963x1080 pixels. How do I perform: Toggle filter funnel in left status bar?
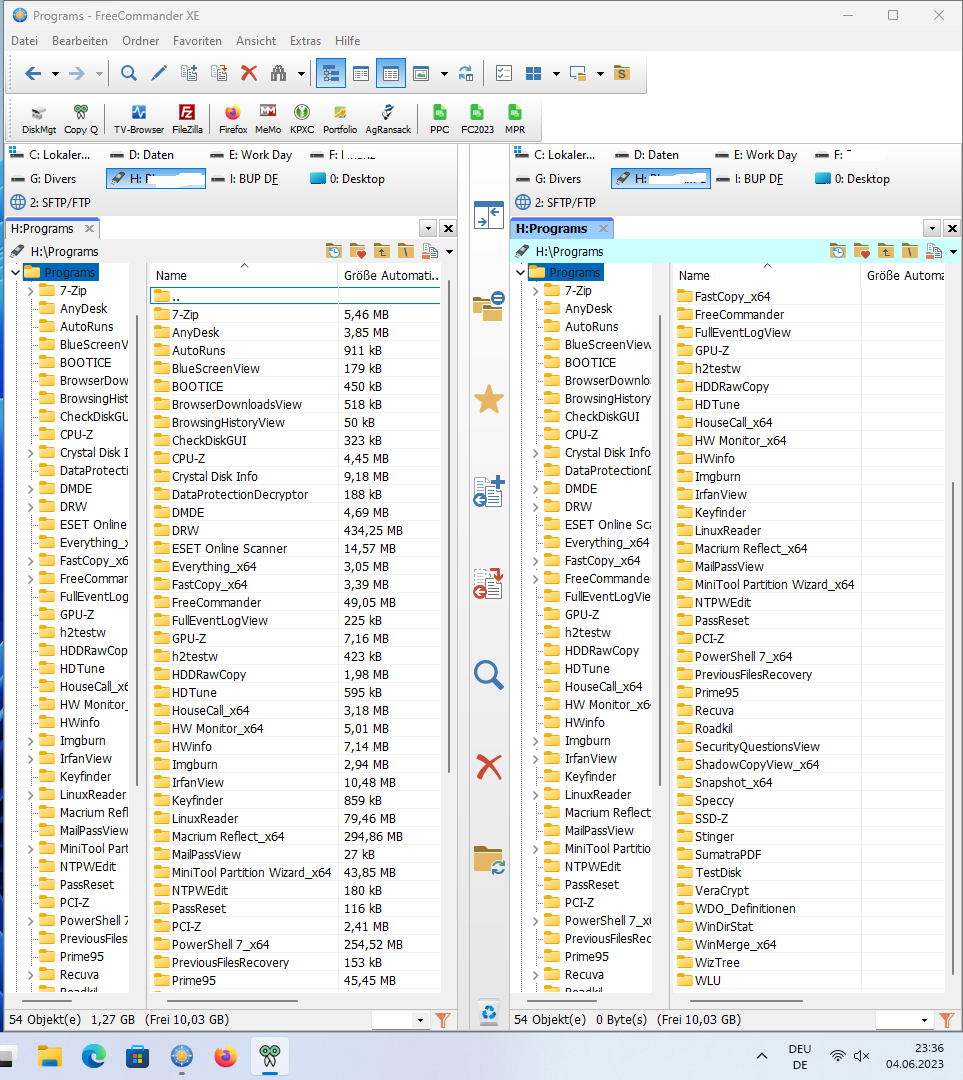[x=443, y=1020]
